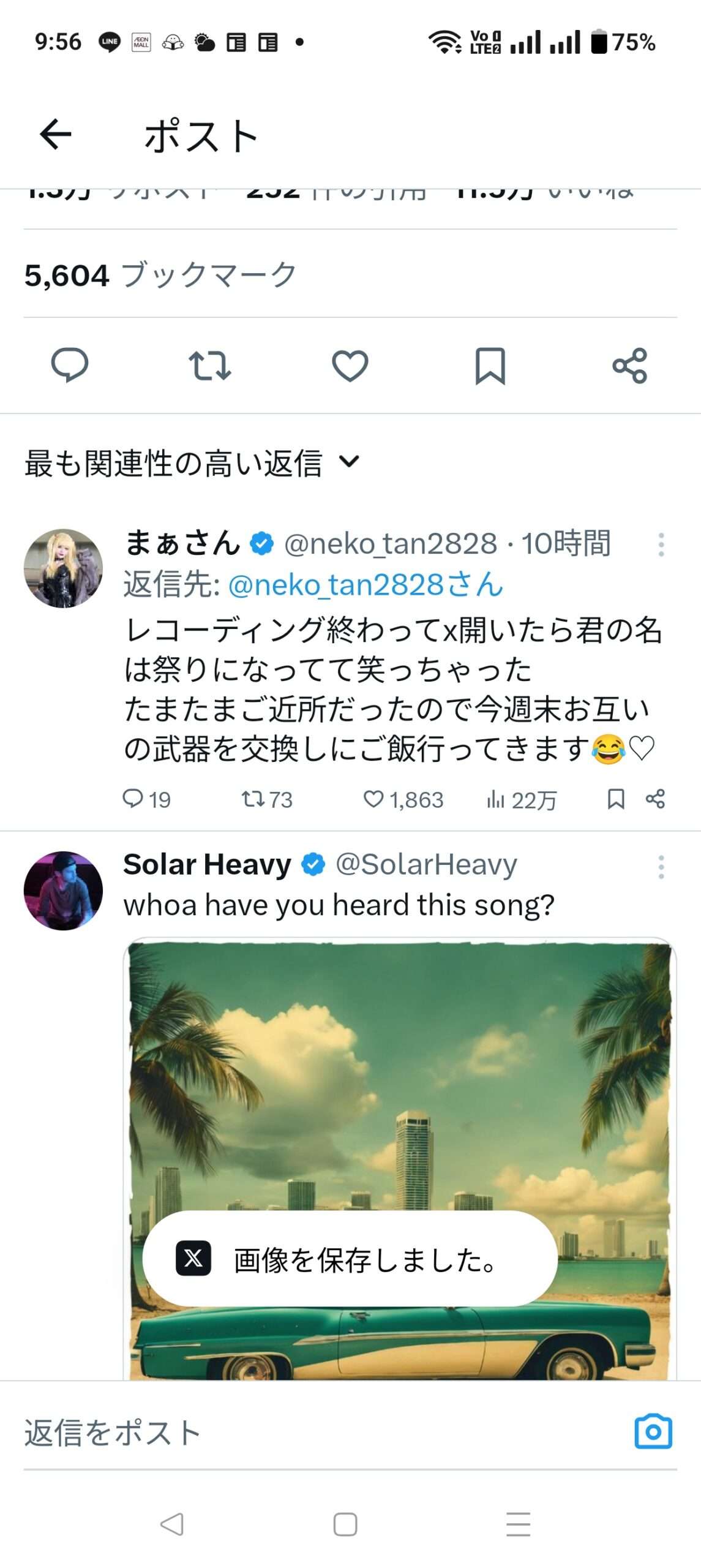Tap the back arrow in header
The width and height of the screenshot is (701, 1568).
(x=56, y=135)
